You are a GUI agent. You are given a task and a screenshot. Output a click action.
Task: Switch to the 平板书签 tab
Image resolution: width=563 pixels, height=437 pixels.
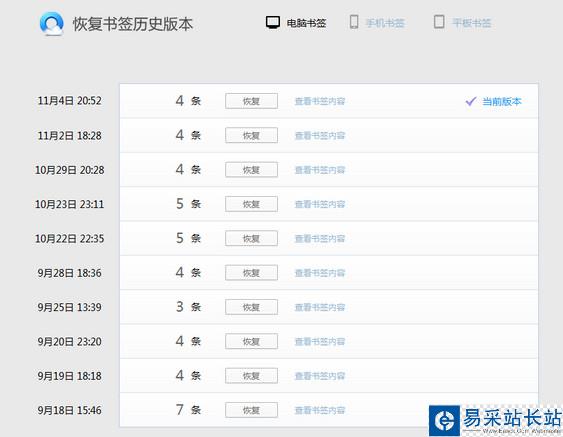[x=471, y=23]
